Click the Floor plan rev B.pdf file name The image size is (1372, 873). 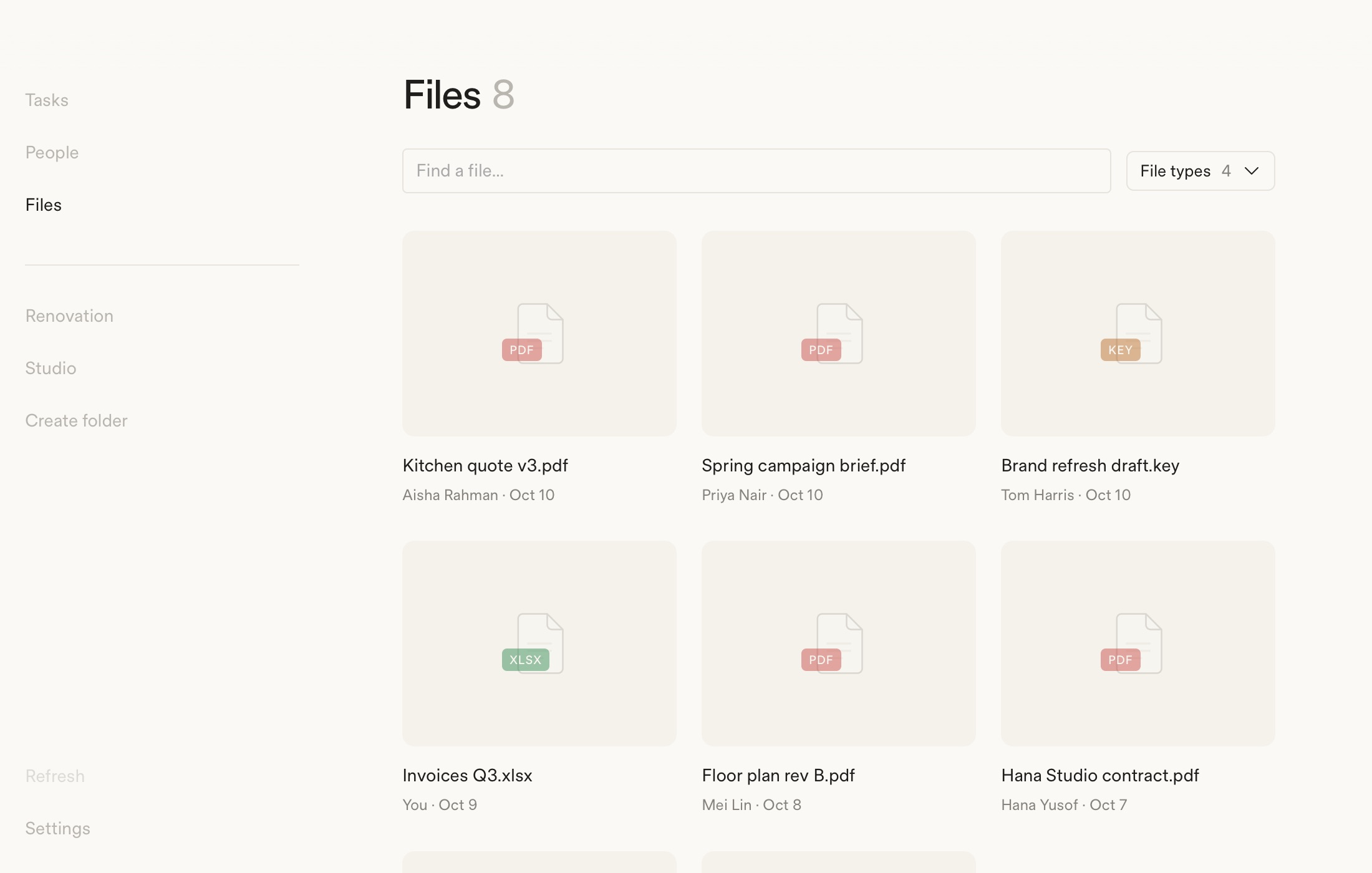pyautogui.click(x=778, y=776)
